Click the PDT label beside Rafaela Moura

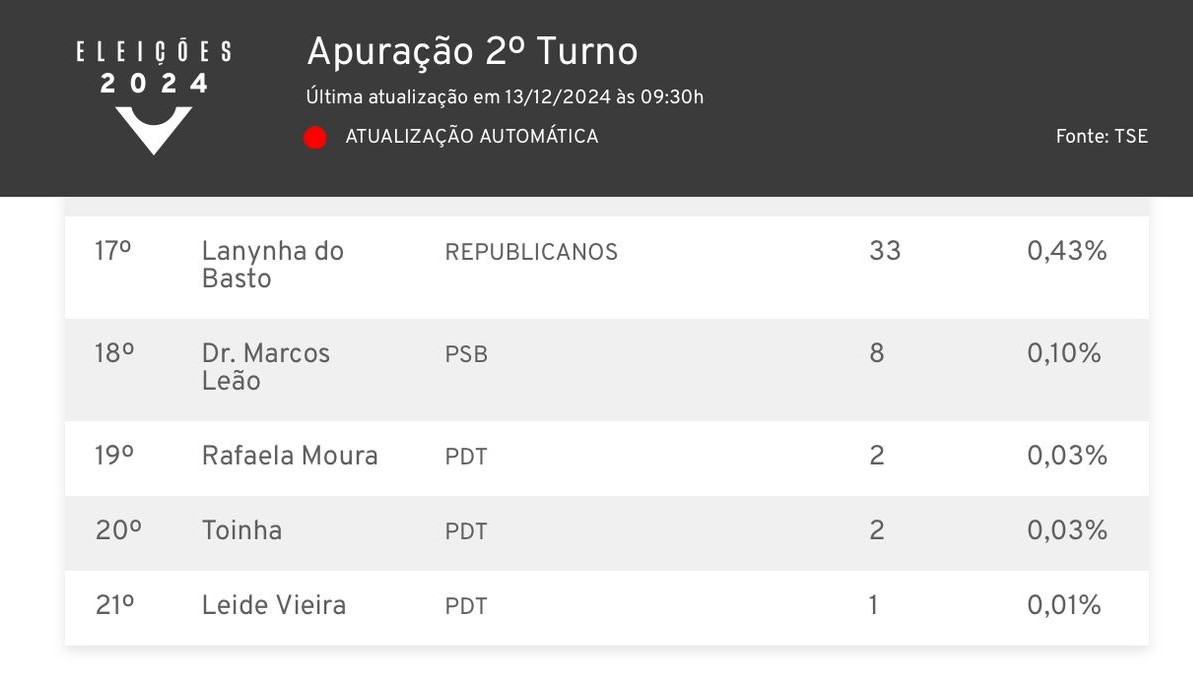[466, 457]
